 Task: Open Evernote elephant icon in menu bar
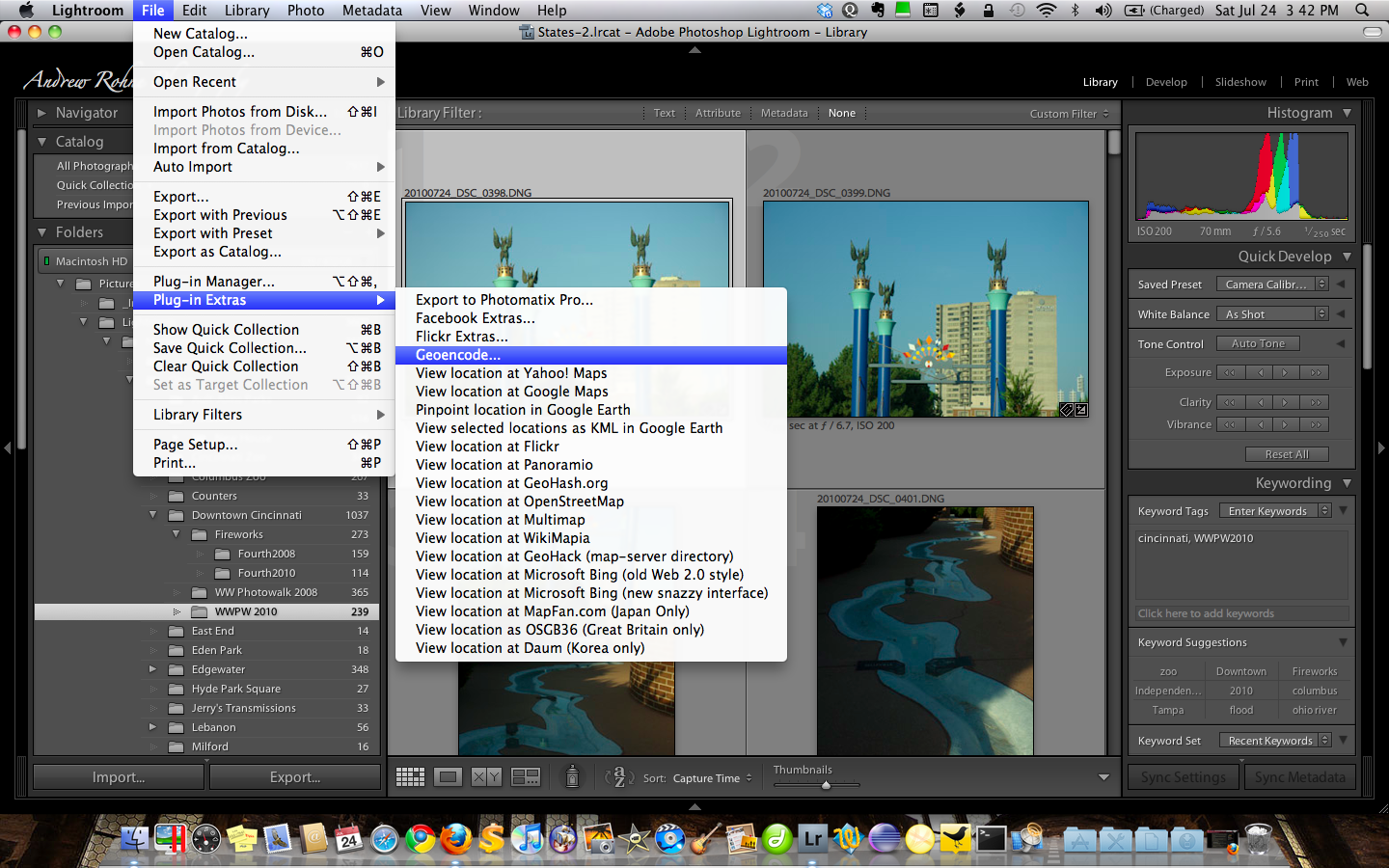coord(877,11)
